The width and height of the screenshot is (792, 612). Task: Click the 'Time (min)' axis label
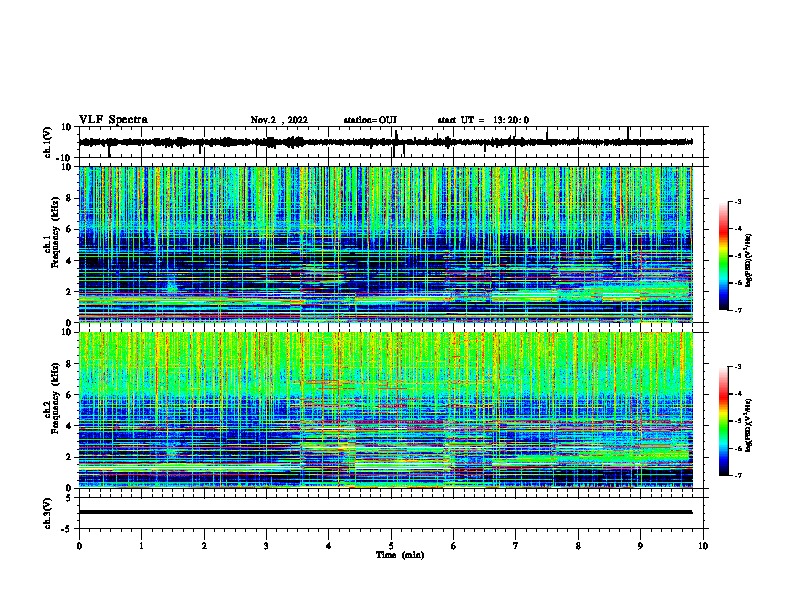[400, 555]
